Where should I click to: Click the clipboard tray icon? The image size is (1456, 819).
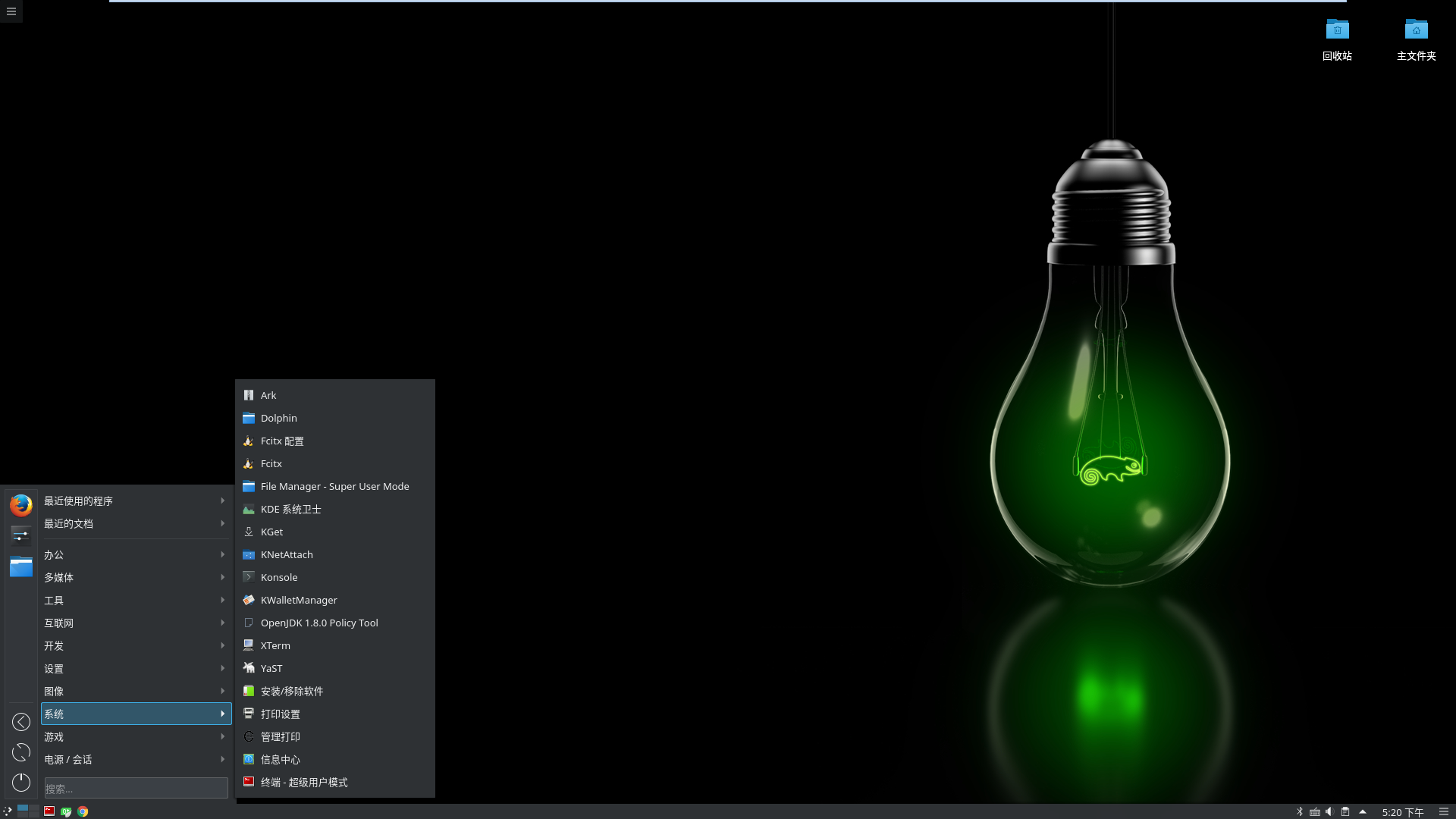coord(1345,811)
